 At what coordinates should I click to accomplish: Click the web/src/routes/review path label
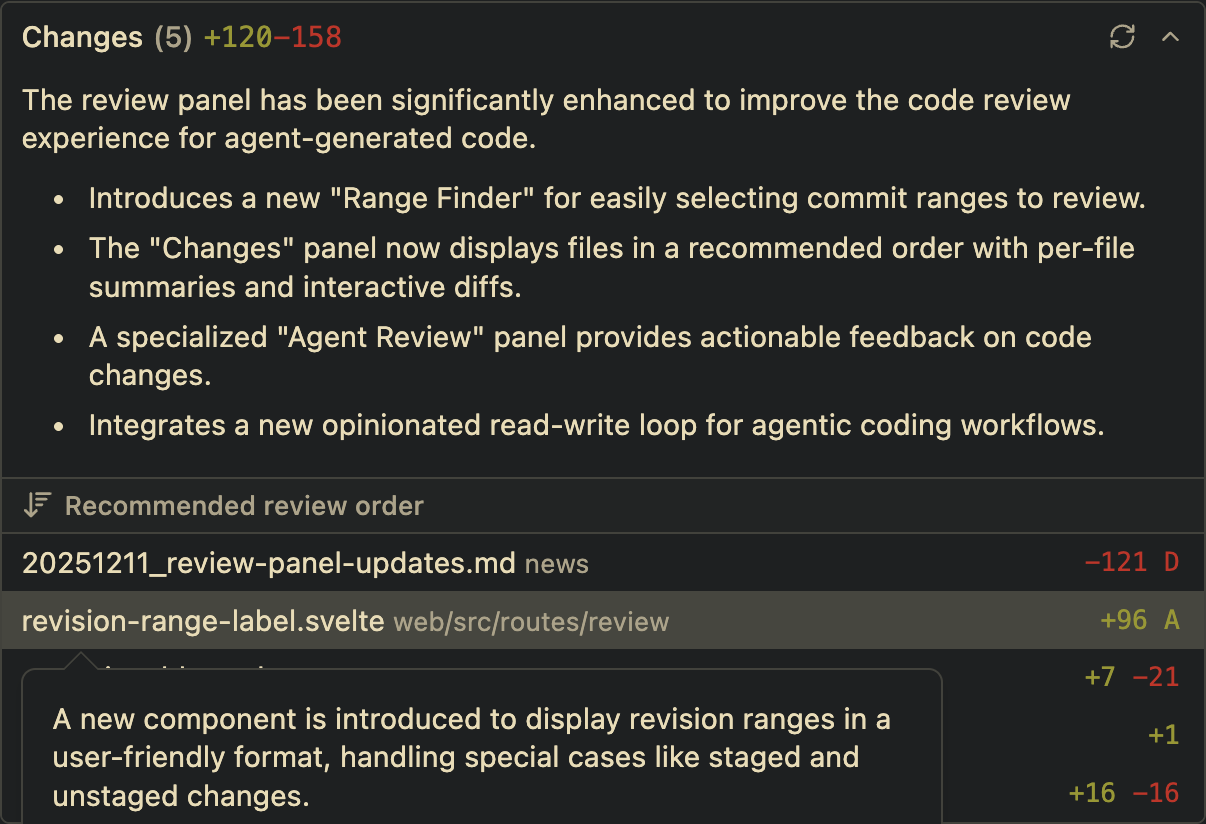coord(531,622)
